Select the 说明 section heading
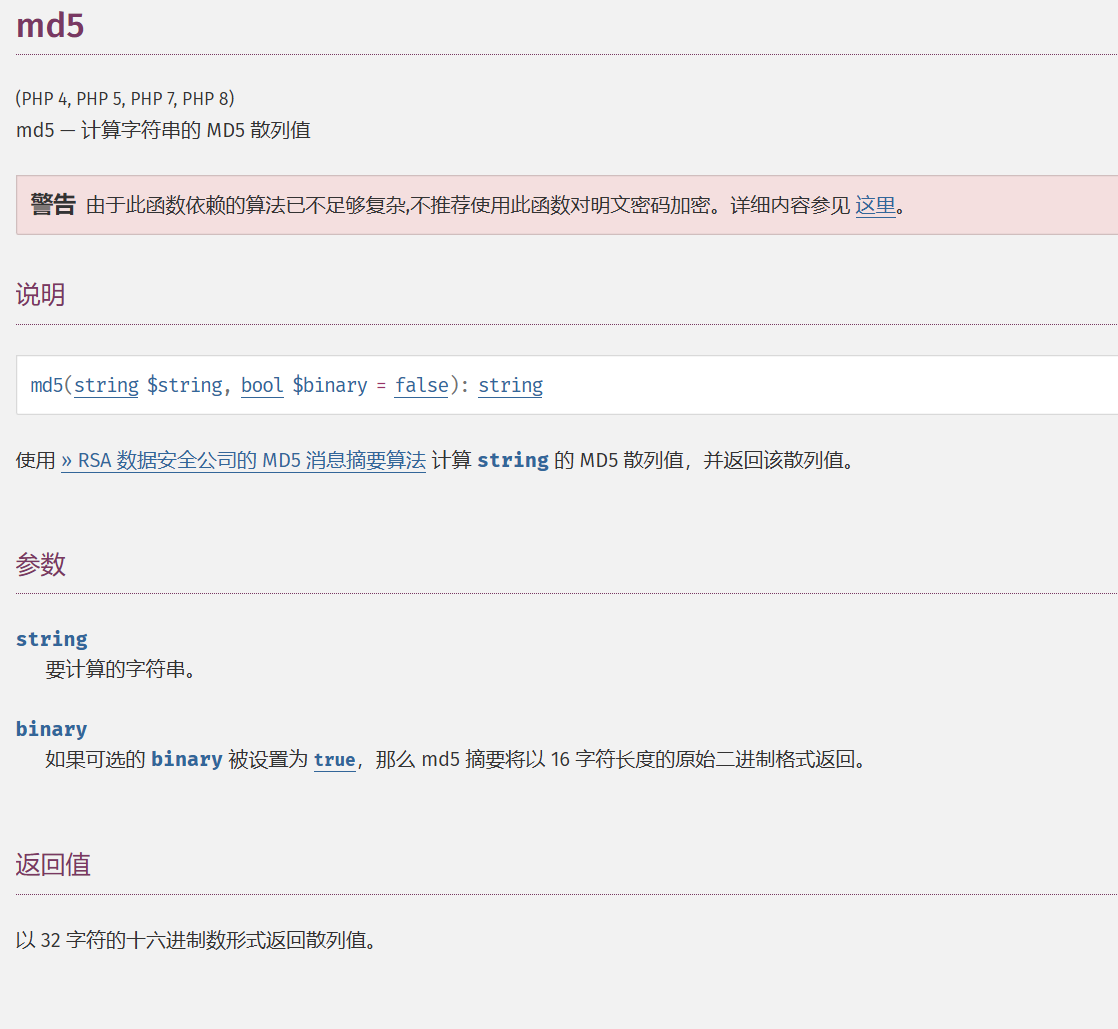This screenshot has height=1029, width=1118. (40, 295)
